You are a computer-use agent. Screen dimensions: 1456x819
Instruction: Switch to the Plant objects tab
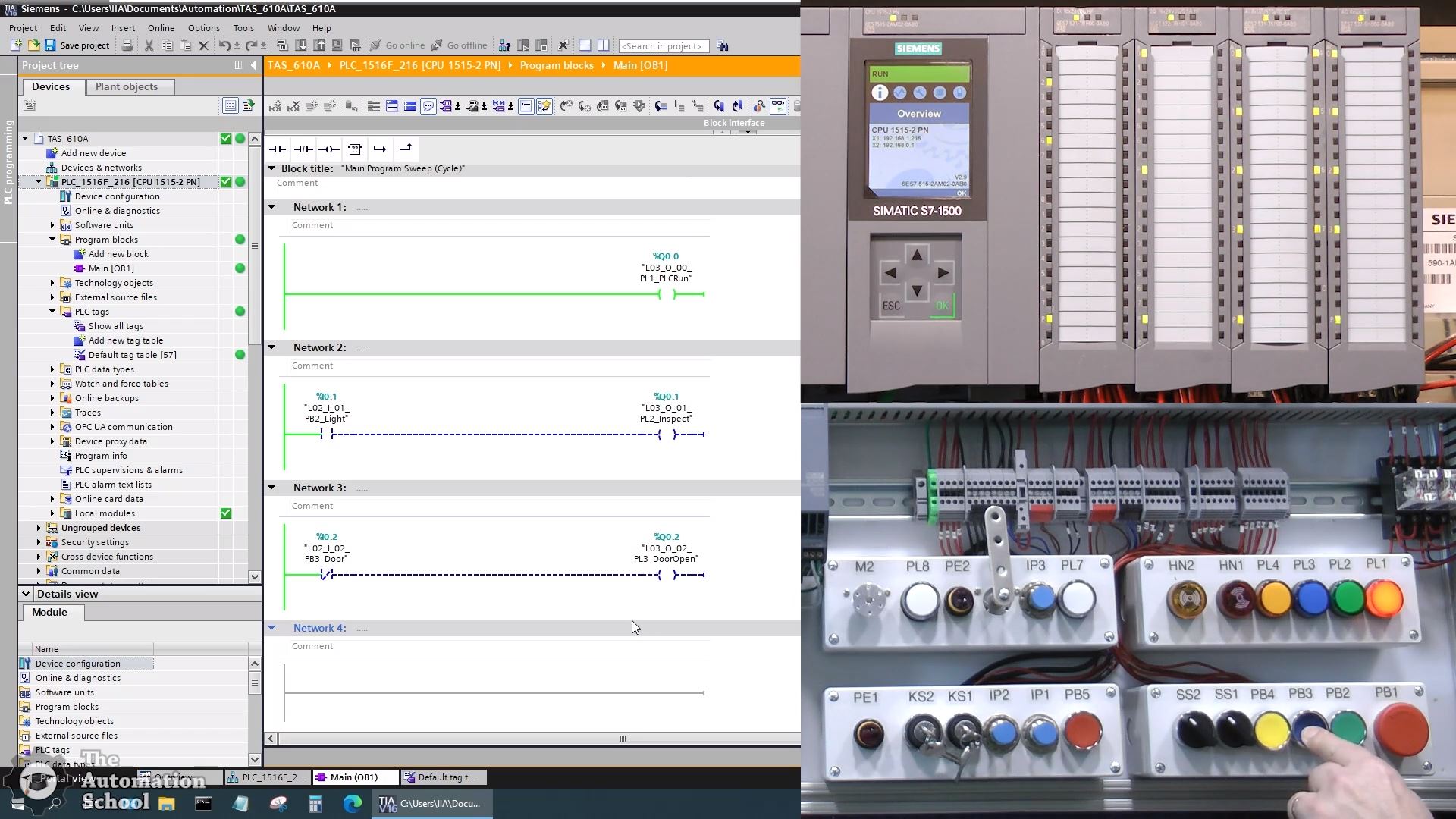(x=127, y=86)
